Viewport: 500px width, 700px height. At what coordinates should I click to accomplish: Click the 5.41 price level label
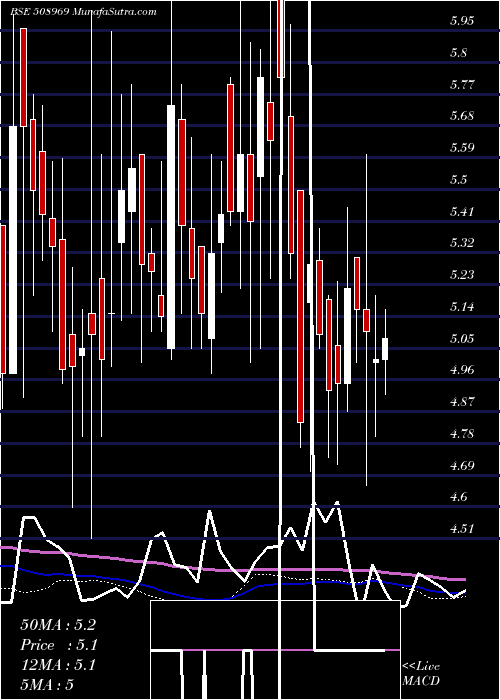coord(462,211)
